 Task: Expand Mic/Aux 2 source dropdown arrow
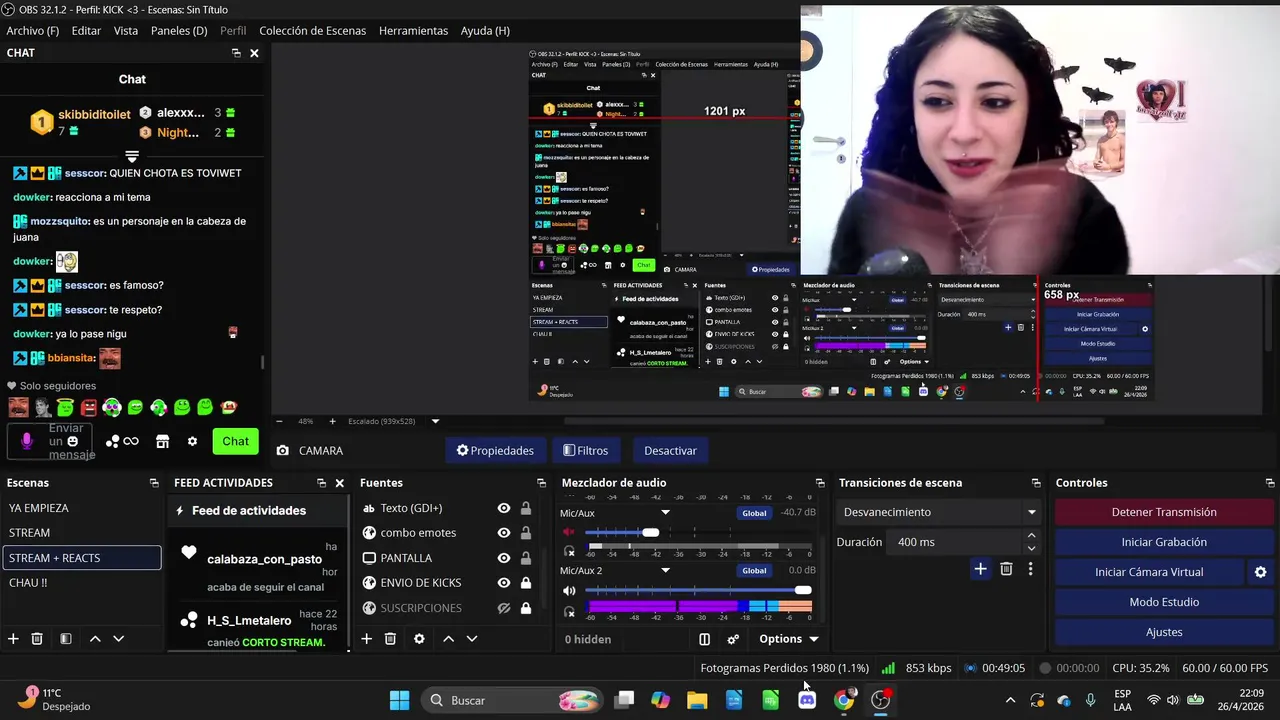click(665, 571)
